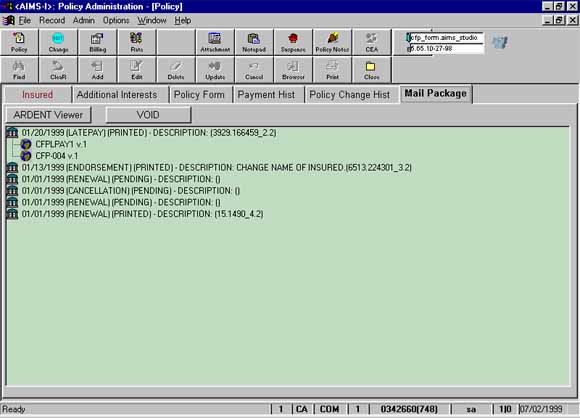Select the Billing toolbar icon
The height and width of the screenshot is (418, 580).
pos(98,42)
